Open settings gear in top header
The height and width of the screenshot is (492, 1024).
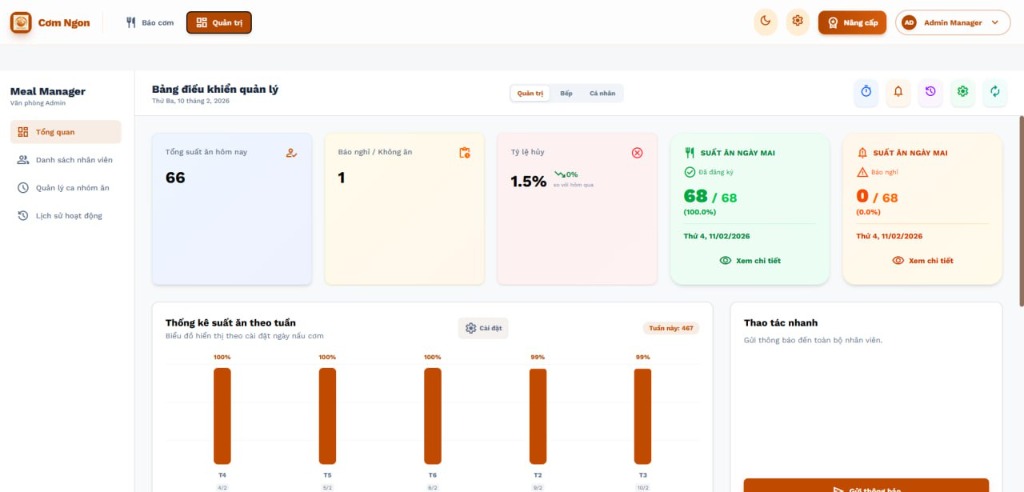tap(797, 22)
